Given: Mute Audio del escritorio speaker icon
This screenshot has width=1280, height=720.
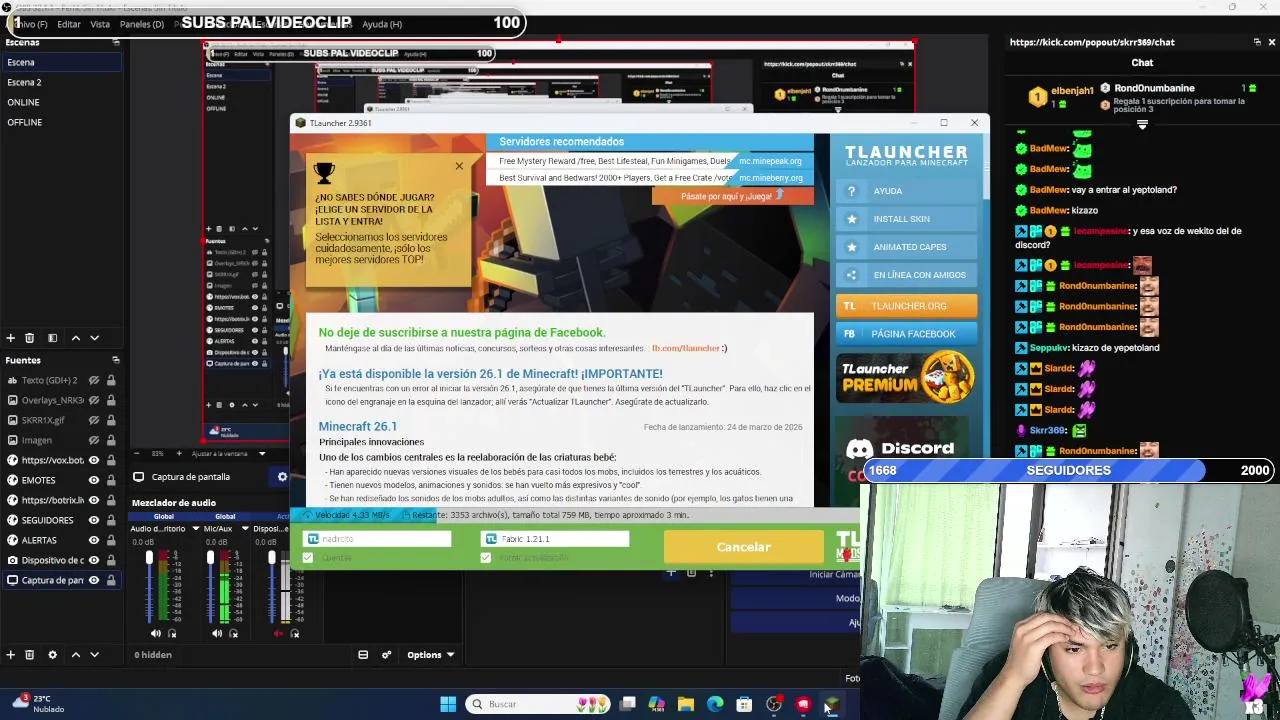Looking at the screenshot, I should click(155, 633).
